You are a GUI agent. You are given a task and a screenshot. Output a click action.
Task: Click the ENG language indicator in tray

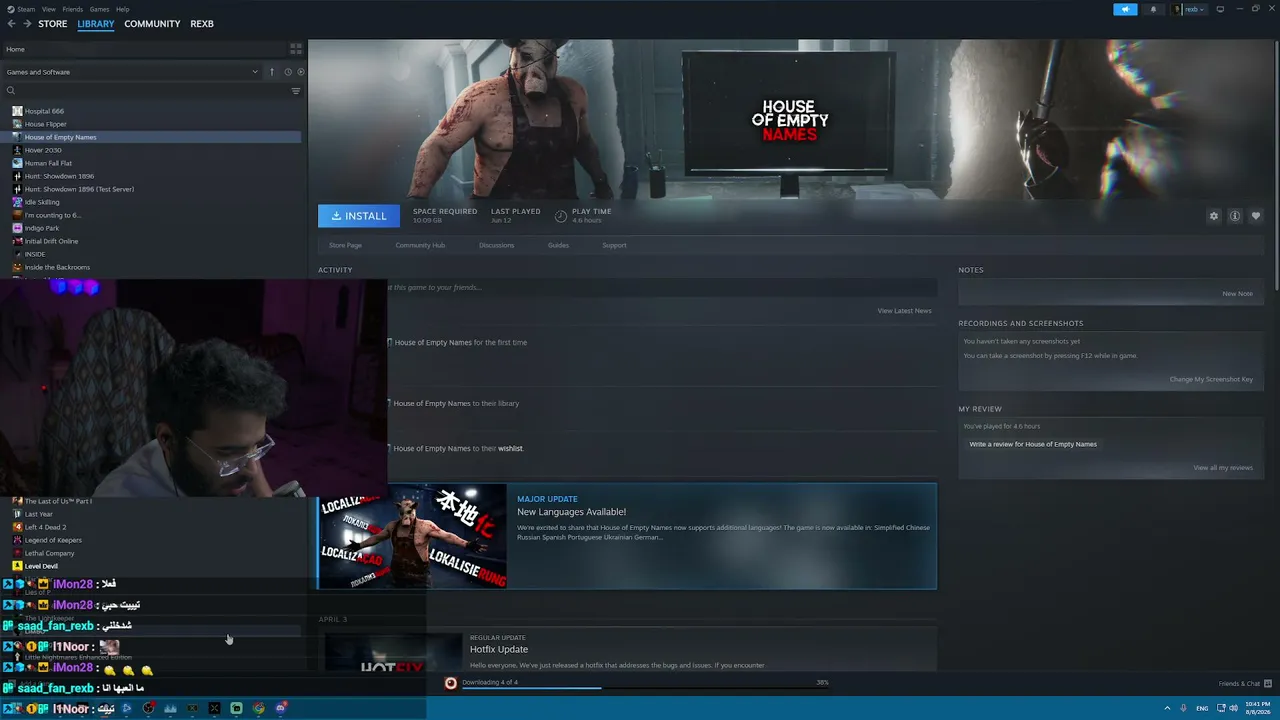click(x=1202, y=708)
